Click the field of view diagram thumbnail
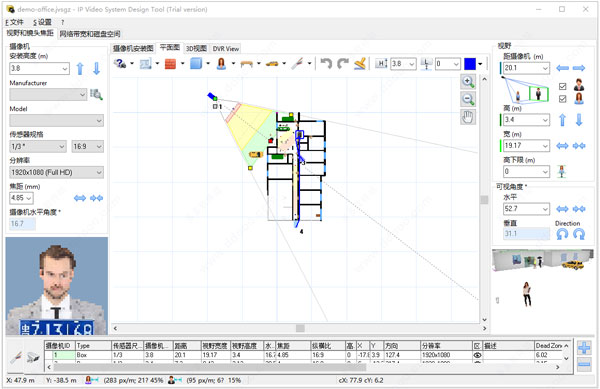 (x=525, y=90)
